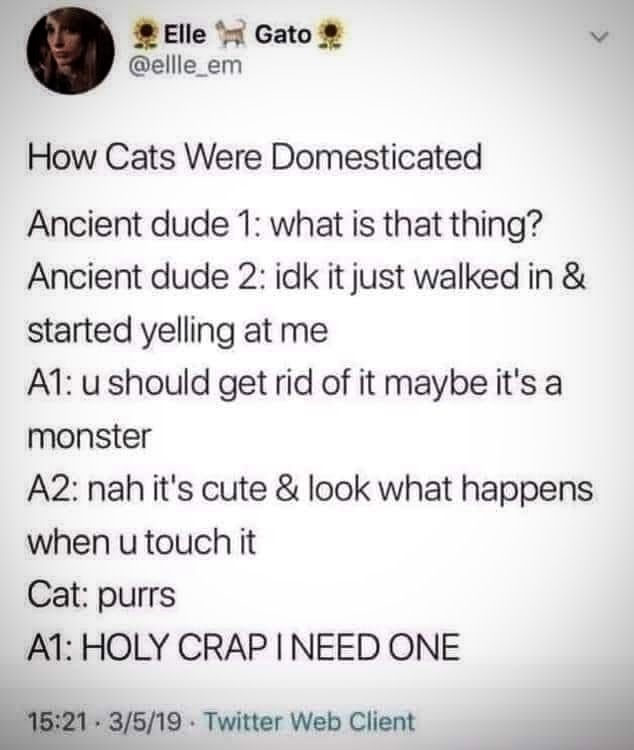Click the Ancient dude 2 line
The image size is (634, 750).
pyautogui.click(x=306, y=278)
